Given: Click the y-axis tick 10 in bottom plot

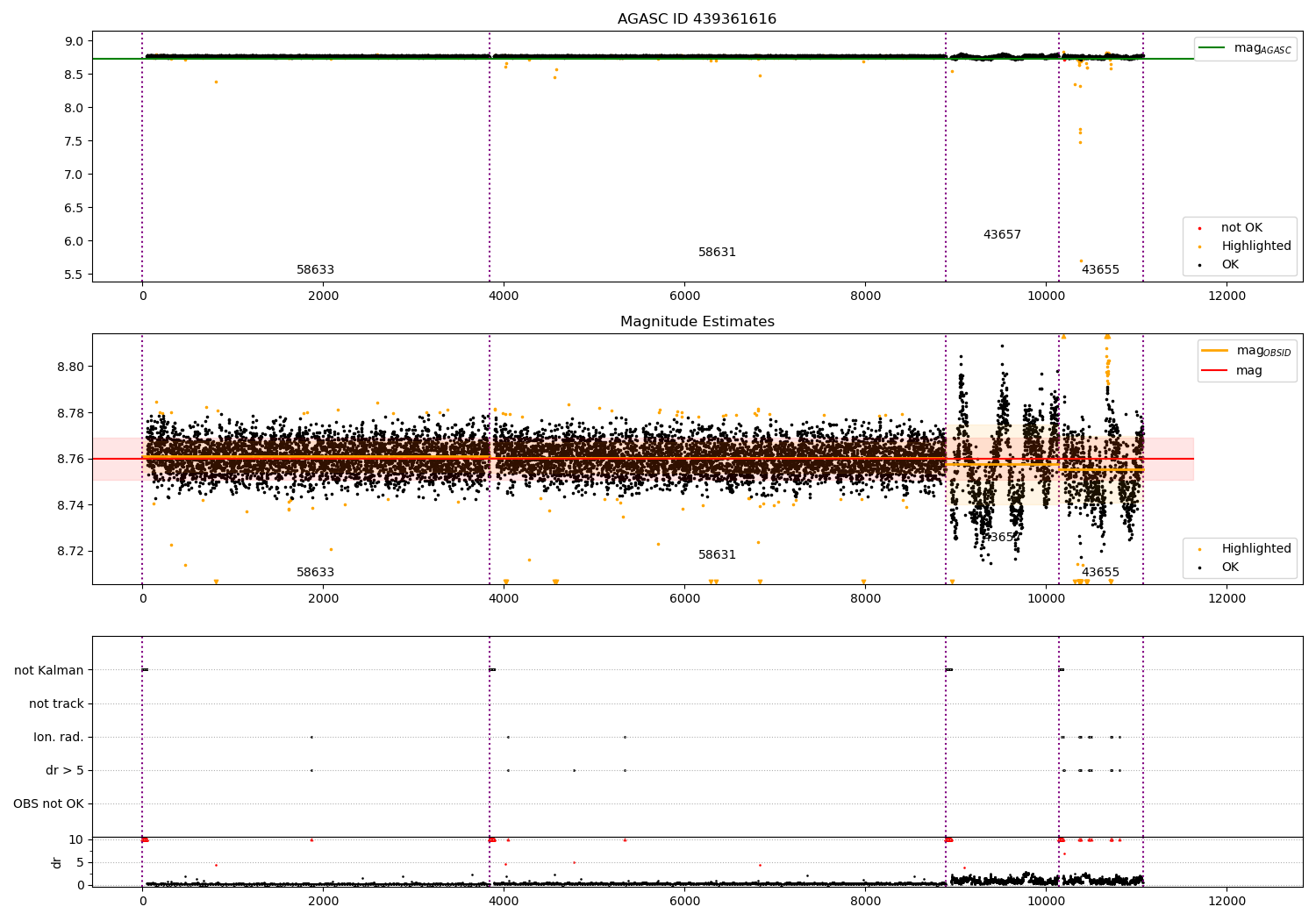Looking at the screenshot, I should point(76,840).
